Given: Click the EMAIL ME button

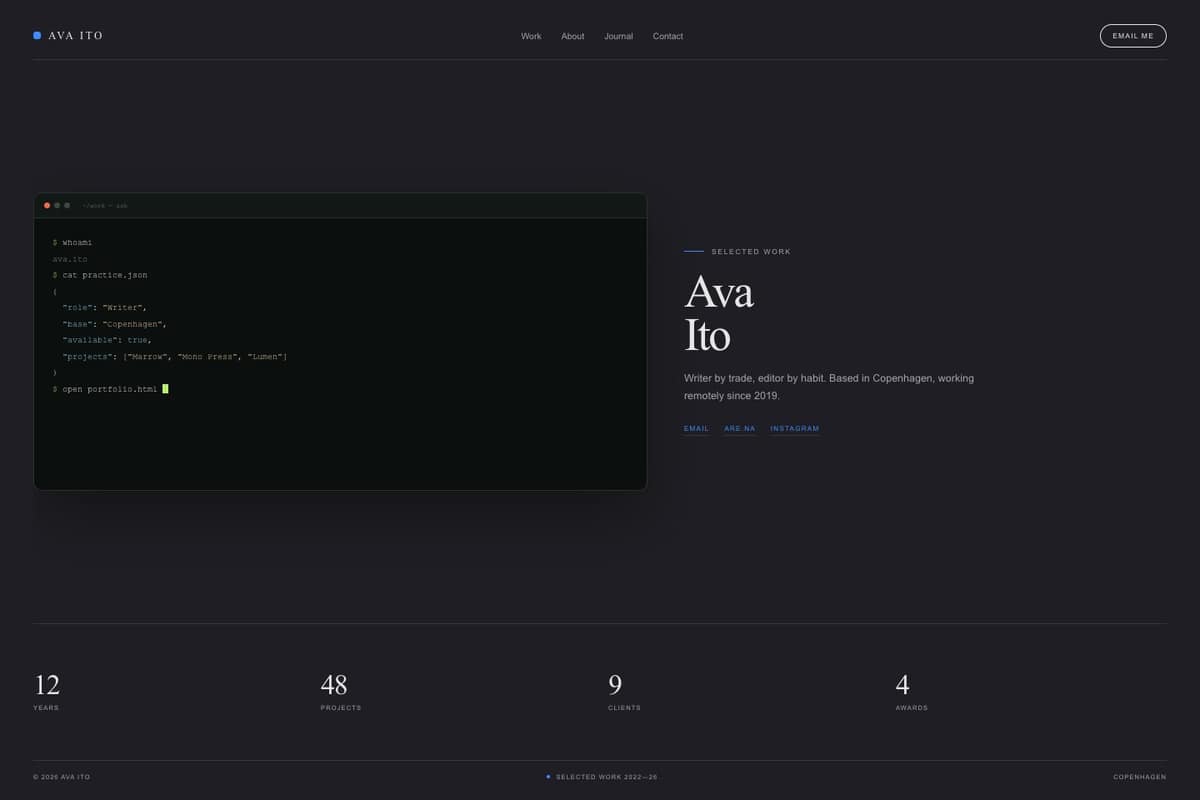Looking at the screenshot, I should (x=1133, y=36).
